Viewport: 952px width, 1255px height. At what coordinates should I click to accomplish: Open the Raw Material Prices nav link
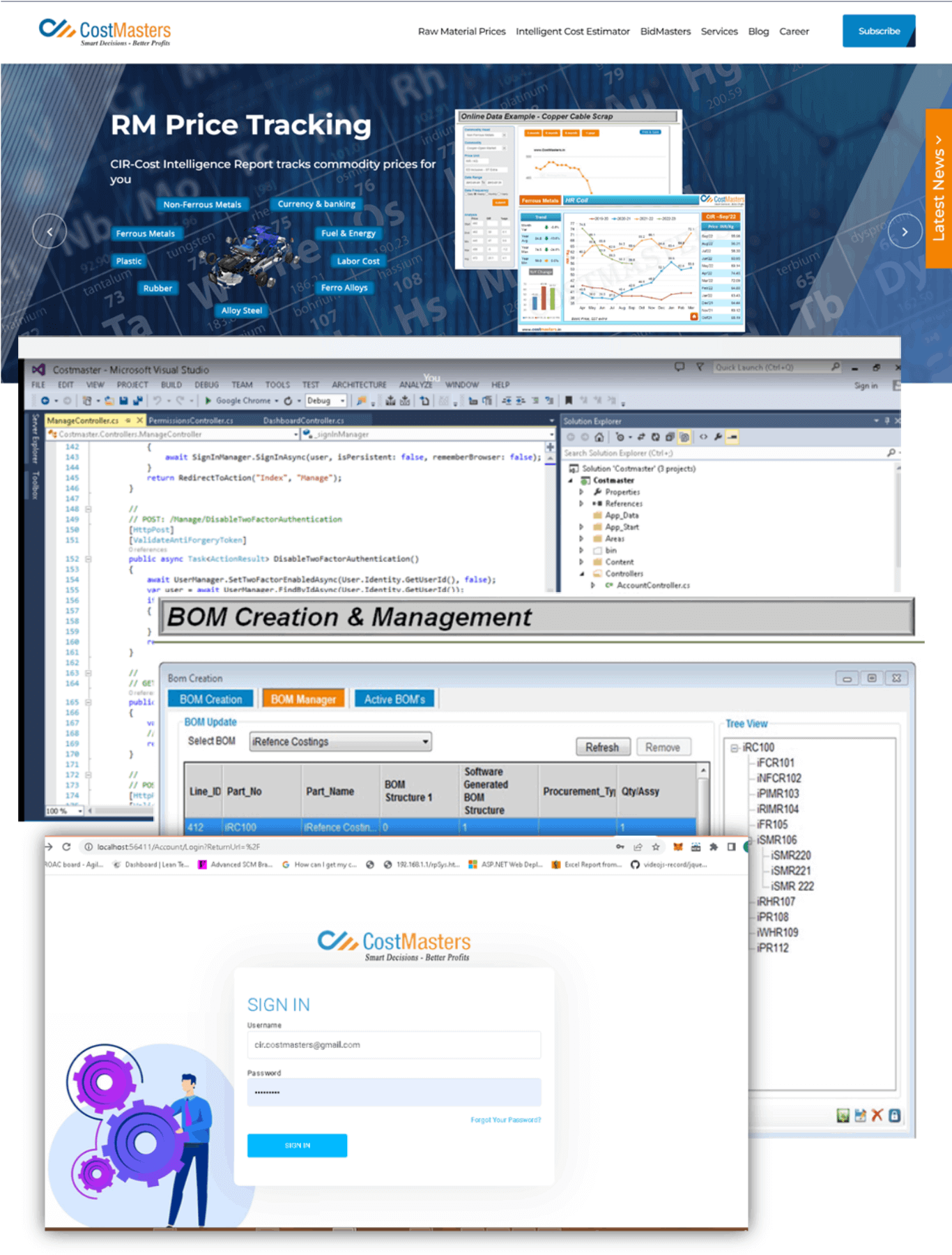point(461,31)
